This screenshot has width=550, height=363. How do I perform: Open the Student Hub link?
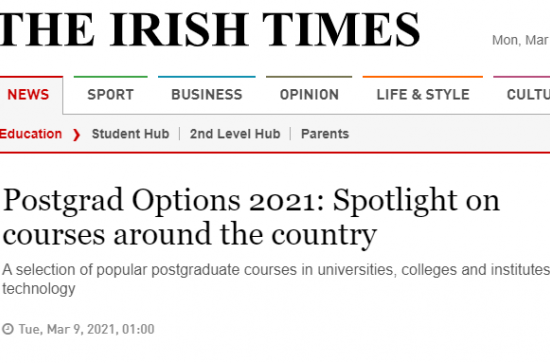tap(130, 134)
